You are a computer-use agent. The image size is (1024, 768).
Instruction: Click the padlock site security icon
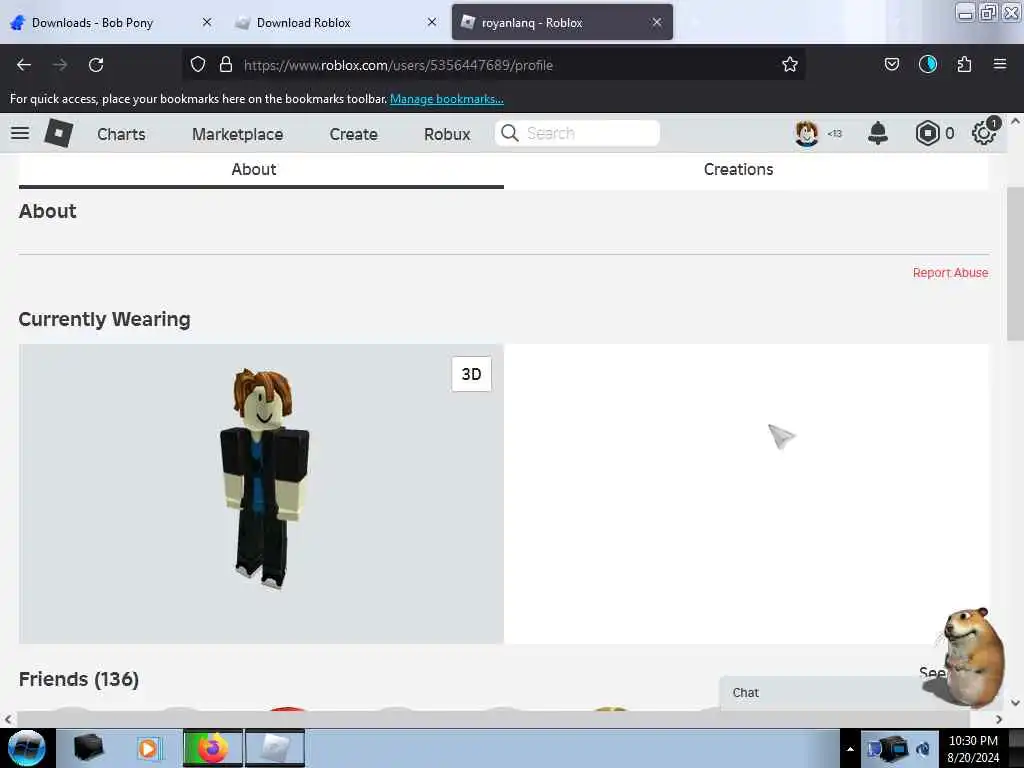(226, 64)
